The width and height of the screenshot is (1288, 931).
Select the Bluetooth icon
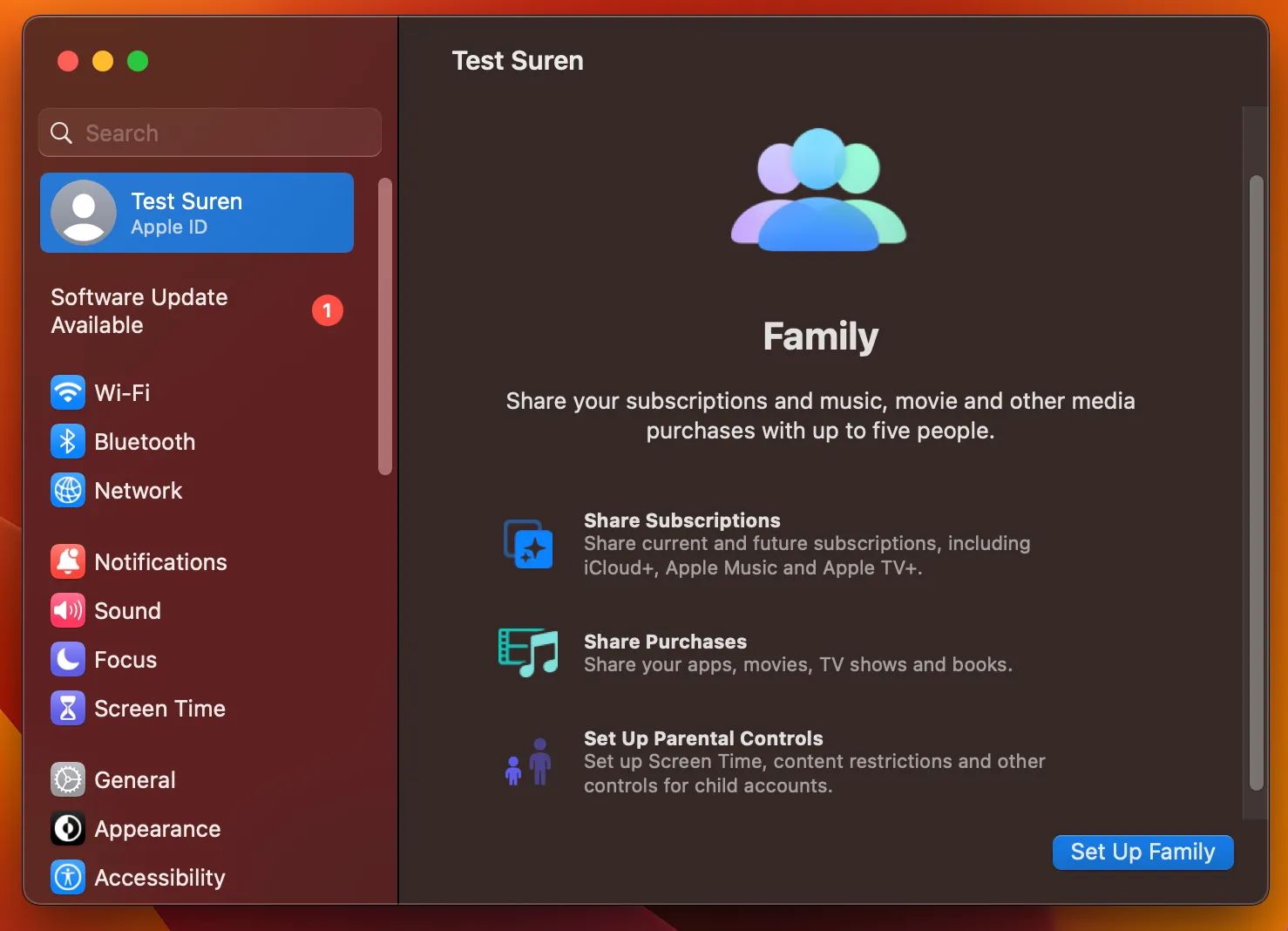pyautogui.click(x=68, y=441)
